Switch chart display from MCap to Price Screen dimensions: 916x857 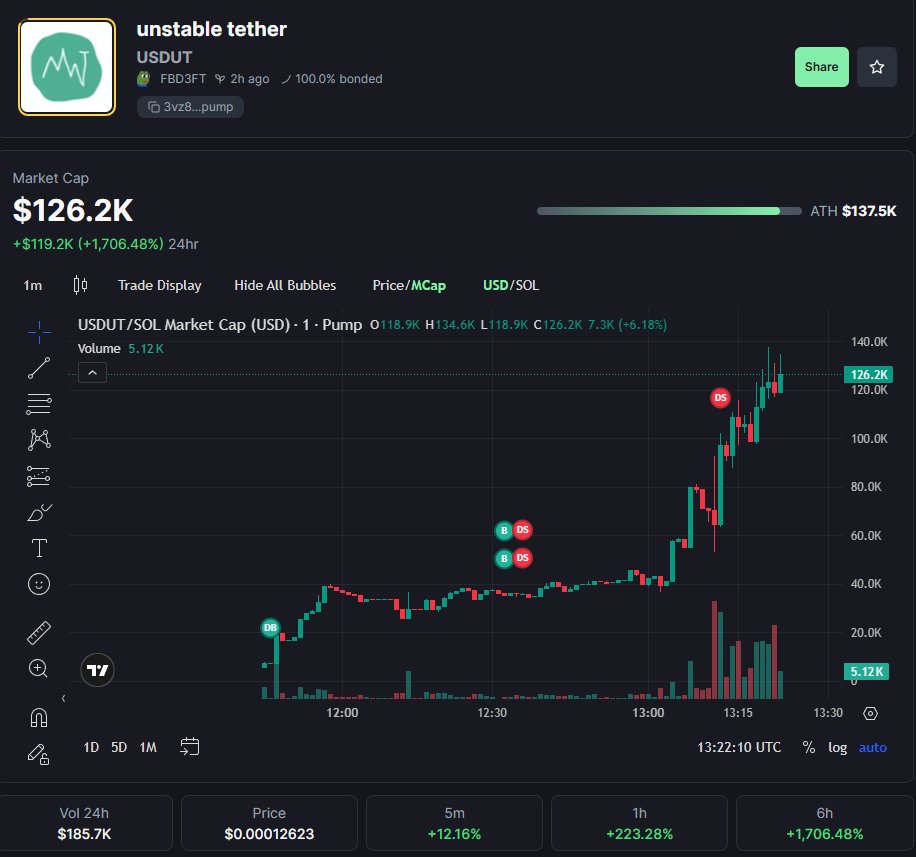(x=391, y=285)
